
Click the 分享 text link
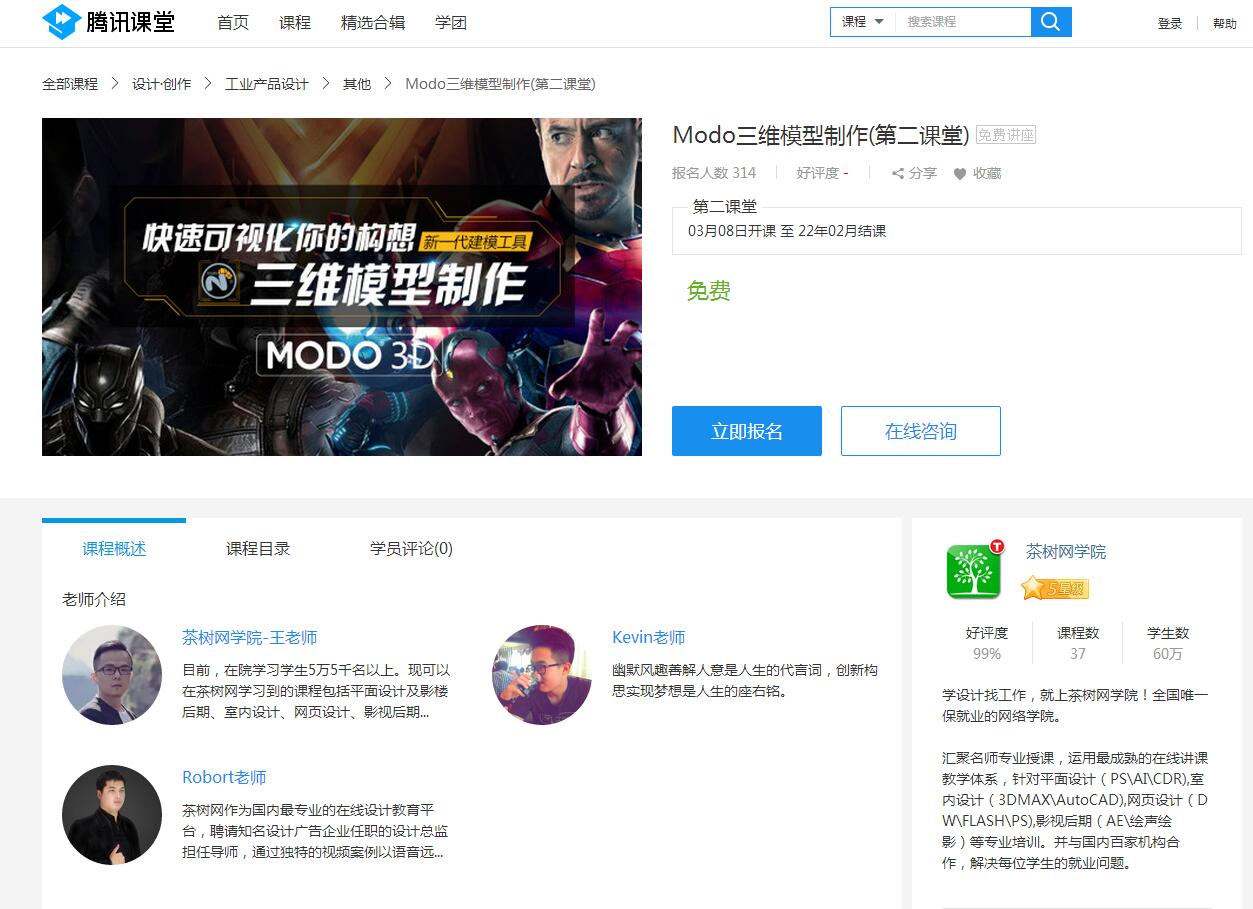pos(923,174)
